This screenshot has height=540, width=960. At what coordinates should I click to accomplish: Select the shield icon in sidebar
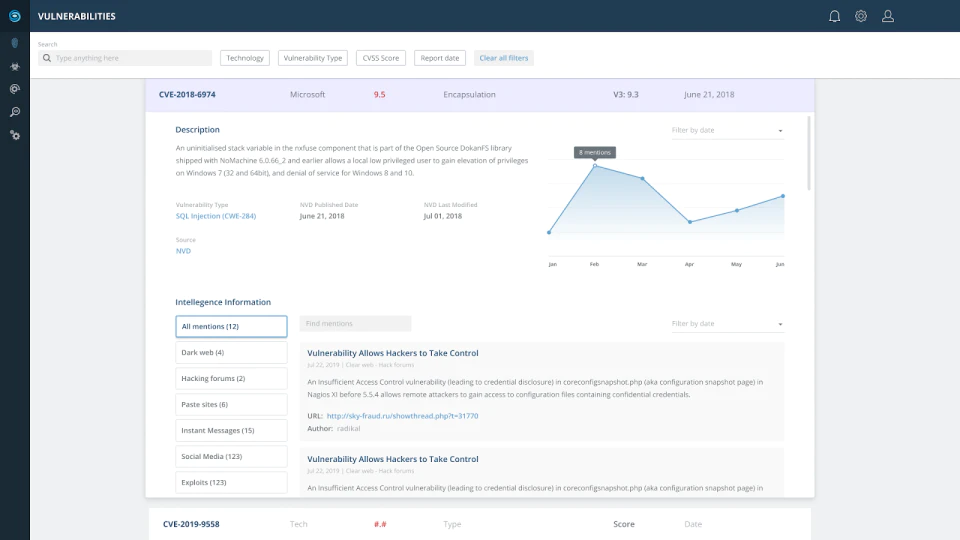[x=15, y=43]
